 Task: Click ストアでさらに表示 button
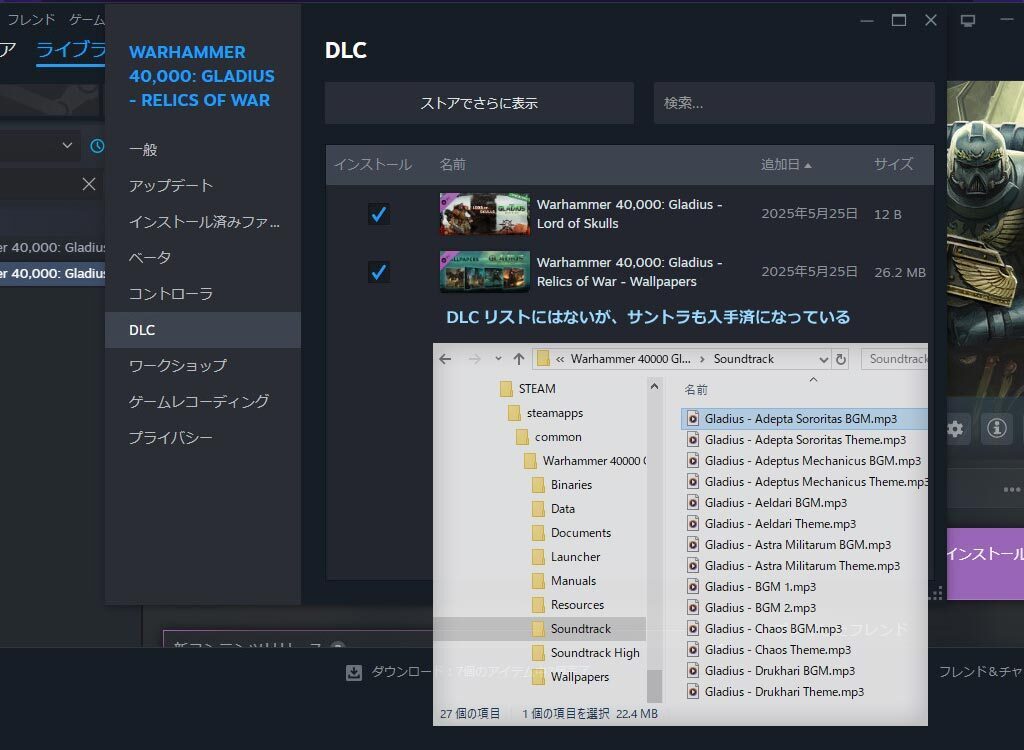click(479, 103)
